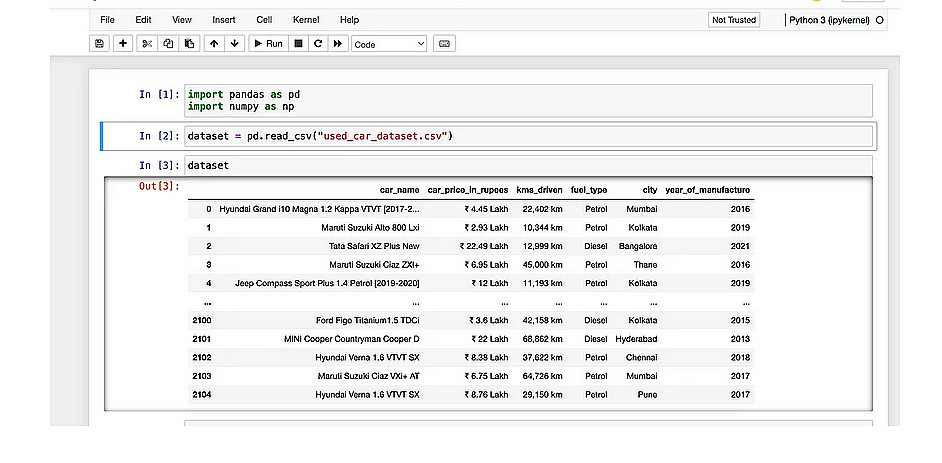Click the car_price_in_rupees column header
942x463 pixels.
click(x=467, y=190)
